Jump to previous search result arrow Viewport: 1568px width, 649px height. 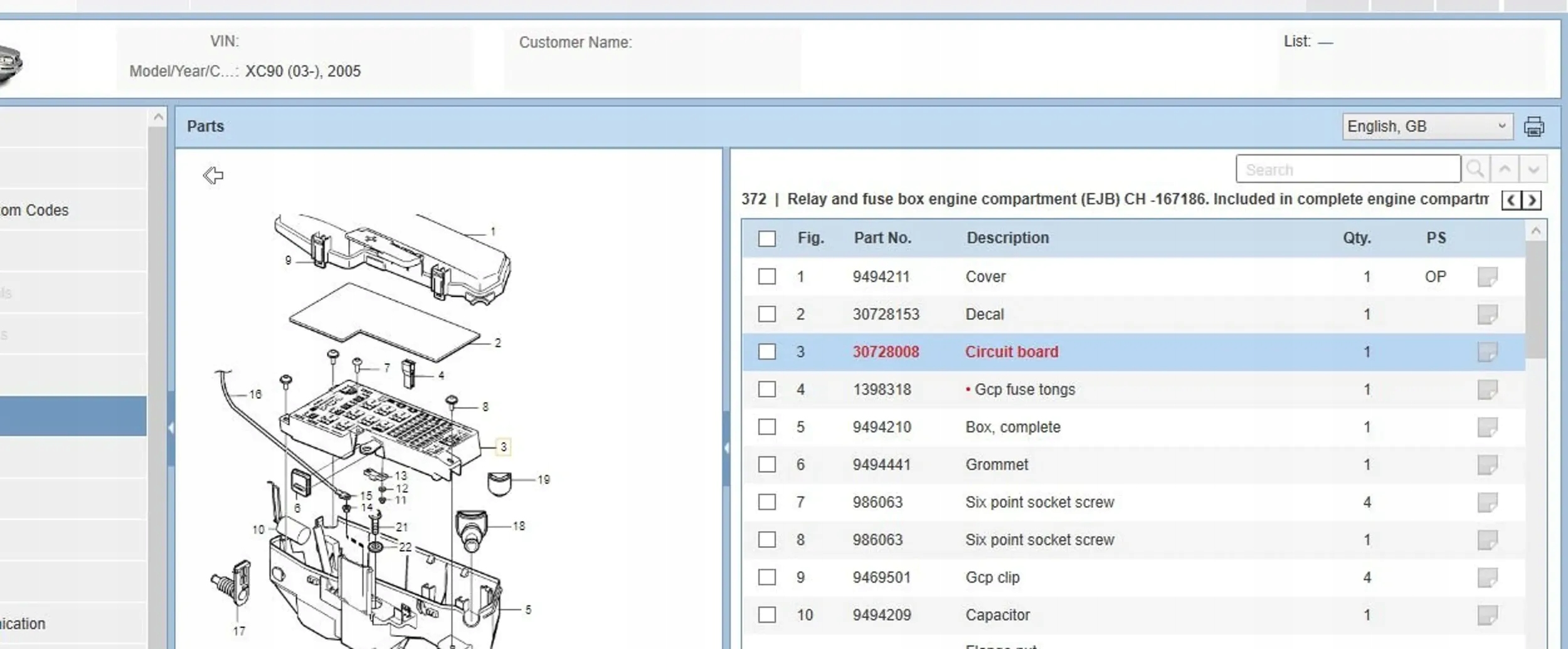1505,169
